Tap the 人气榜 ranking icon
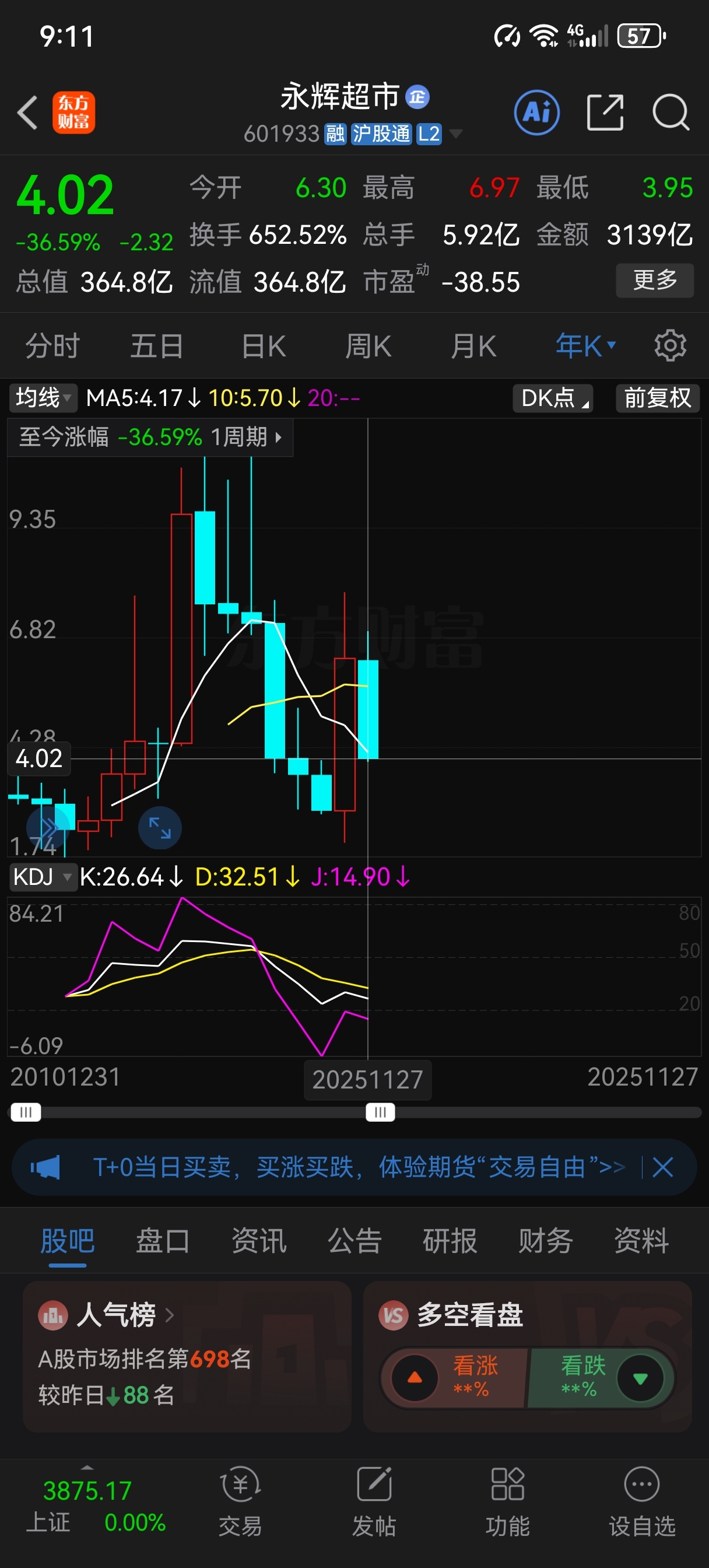This screenshot has width=709, height=1568. tap(53, 1315)
